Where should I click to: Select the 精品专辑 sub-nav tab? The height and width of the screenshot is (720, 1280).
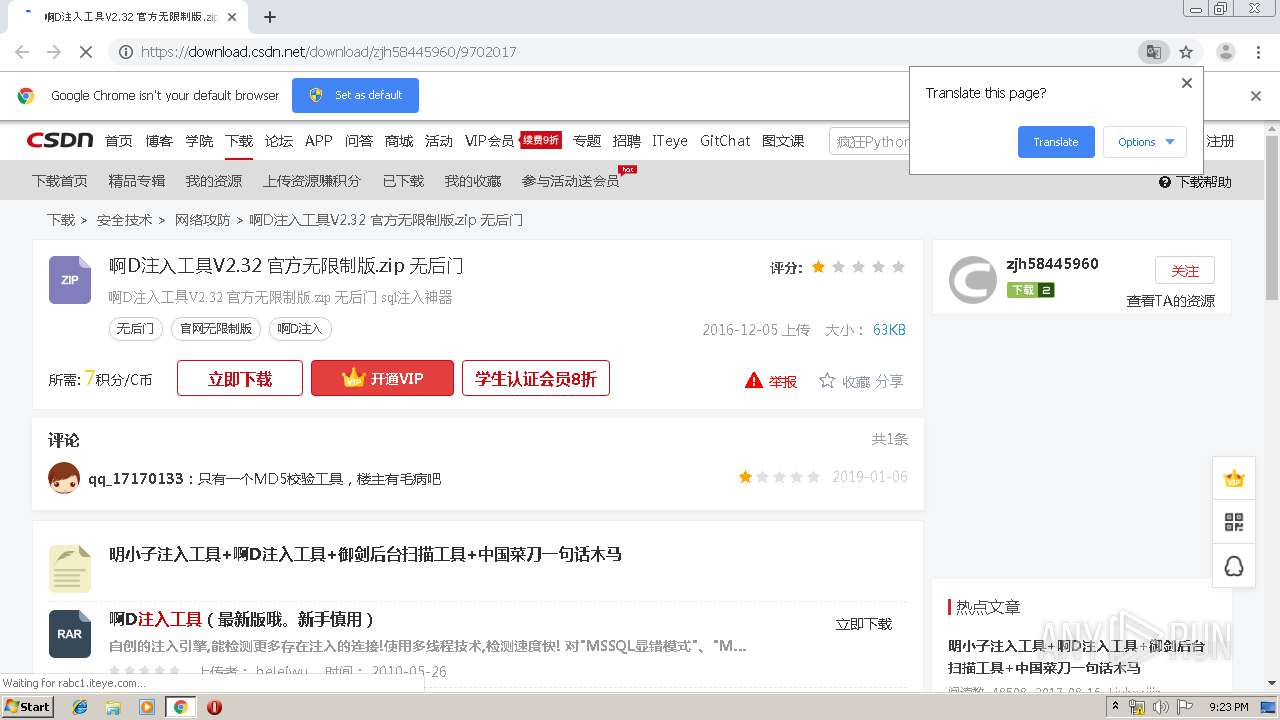tap(137, 181)
